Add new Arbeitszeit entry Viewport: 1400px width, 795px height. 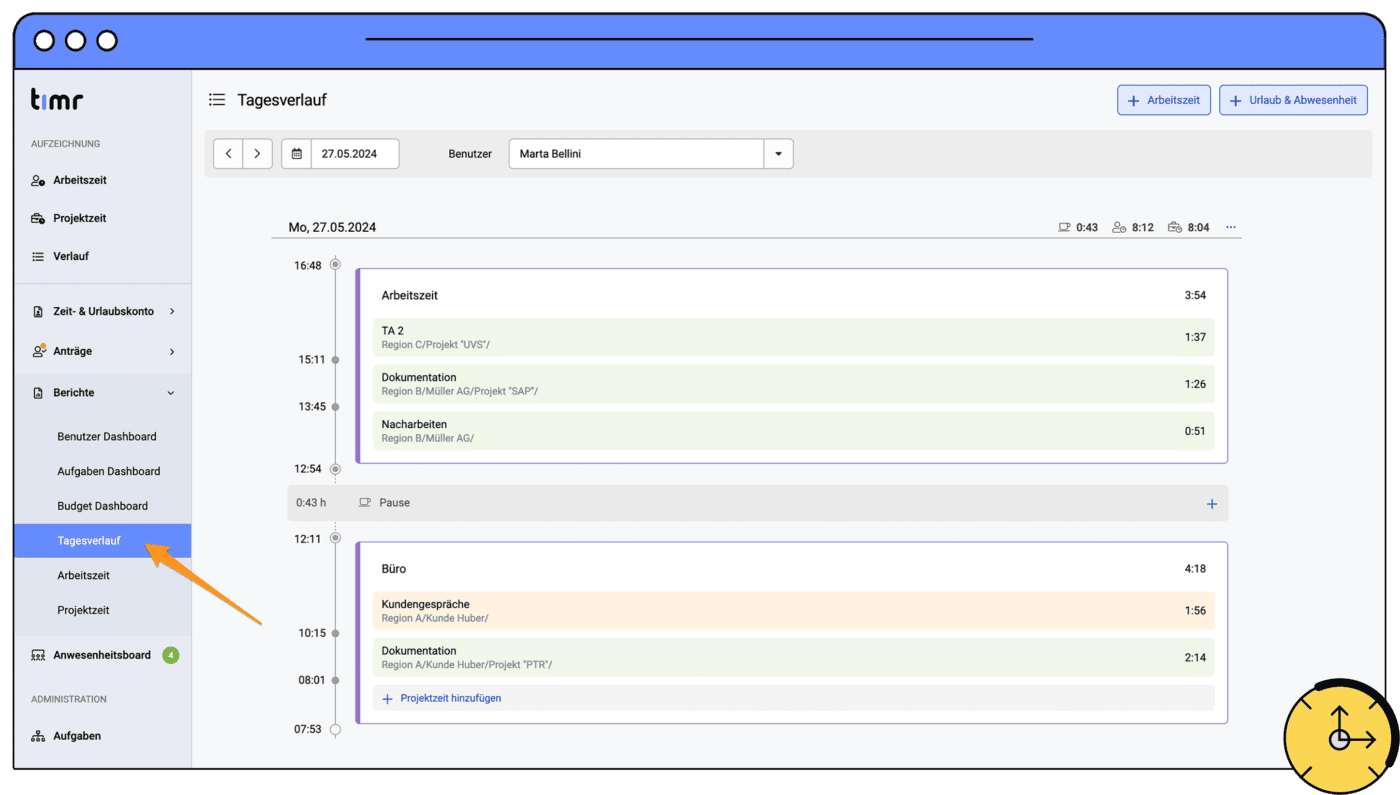(1164, 100)
